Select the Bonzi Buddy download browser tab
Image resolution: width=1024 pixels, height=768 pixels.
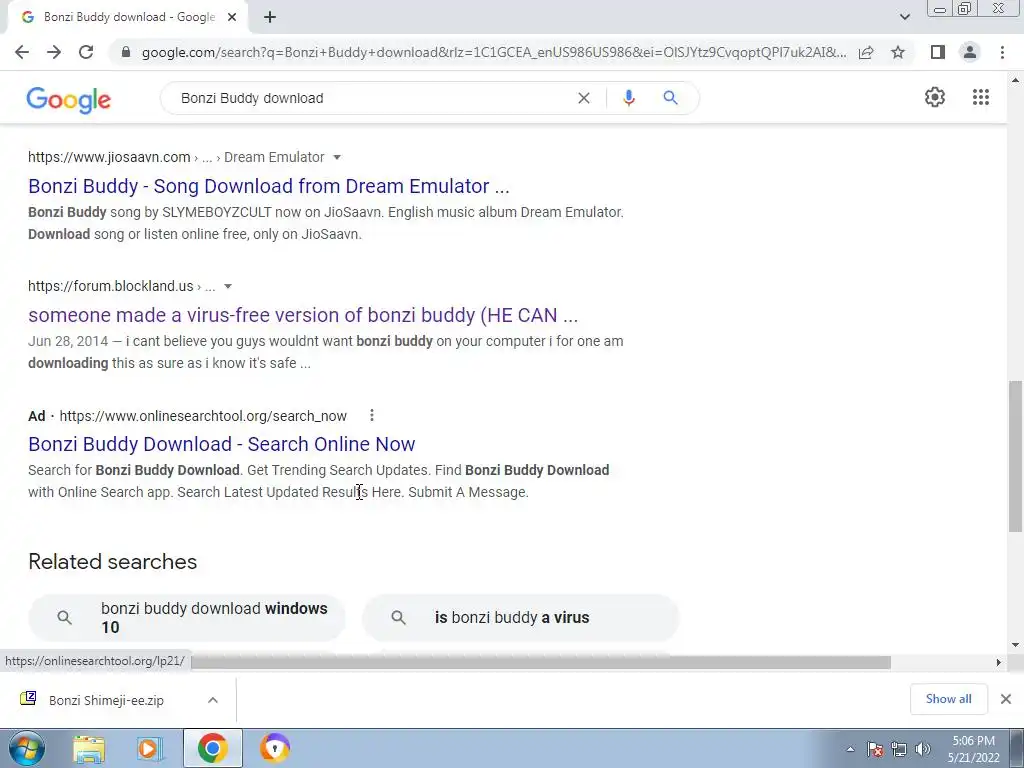128,18
